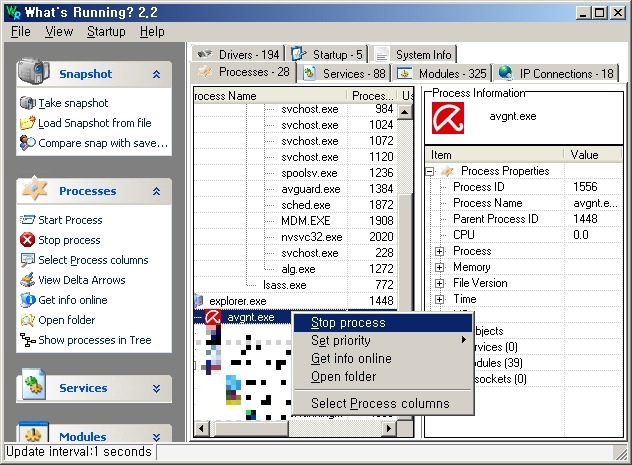The image size is (632, 465).
Task: Select the nvsvc32.exe process row
Action: 295,237
